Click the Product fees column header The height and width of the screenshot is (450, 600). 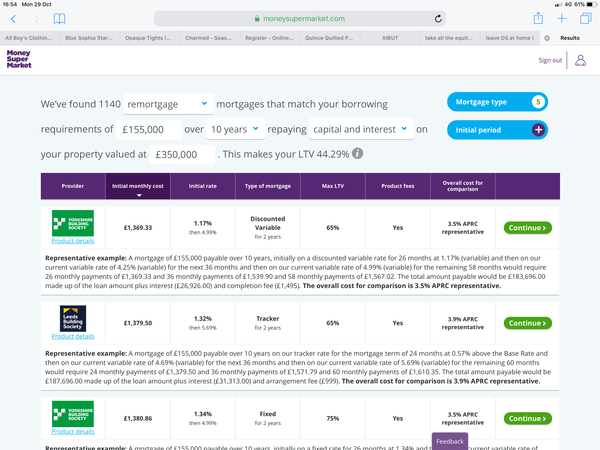coord(398,186)
